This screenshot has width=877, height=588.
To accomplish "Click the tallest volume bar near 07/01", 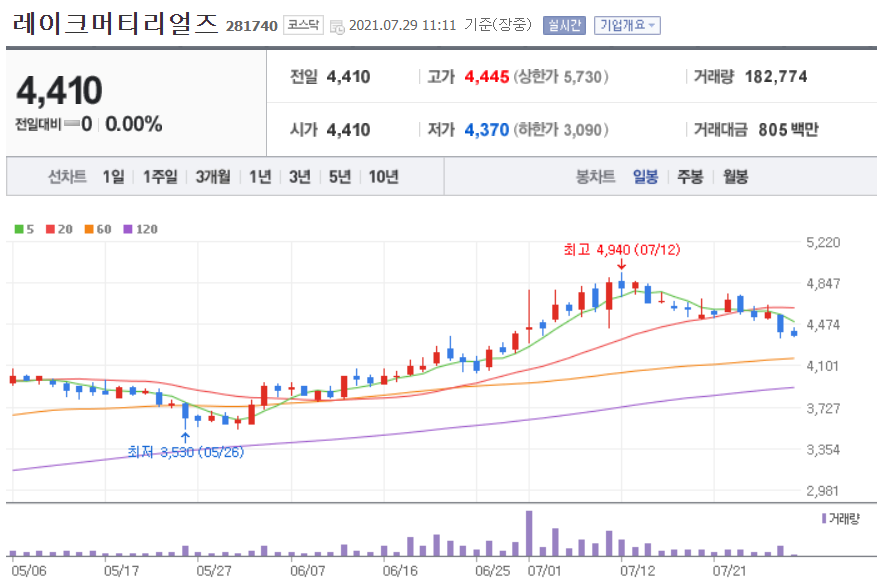I will pyautogui.click(x=529, y=533).
